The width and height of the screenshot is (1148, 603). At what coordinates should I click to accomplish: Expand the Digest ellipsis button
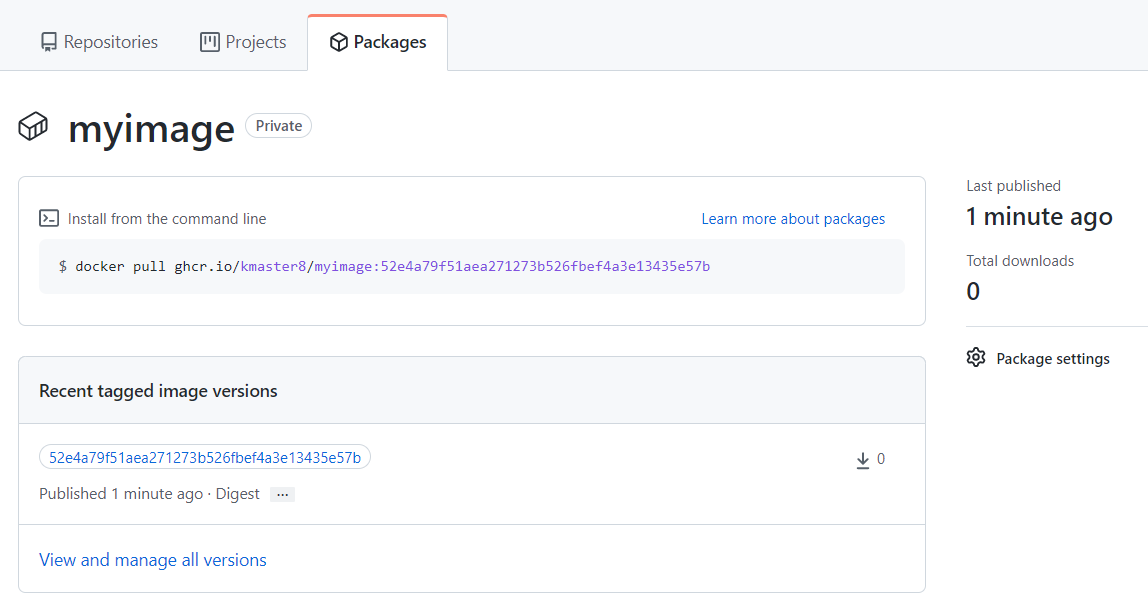point(283,494)
